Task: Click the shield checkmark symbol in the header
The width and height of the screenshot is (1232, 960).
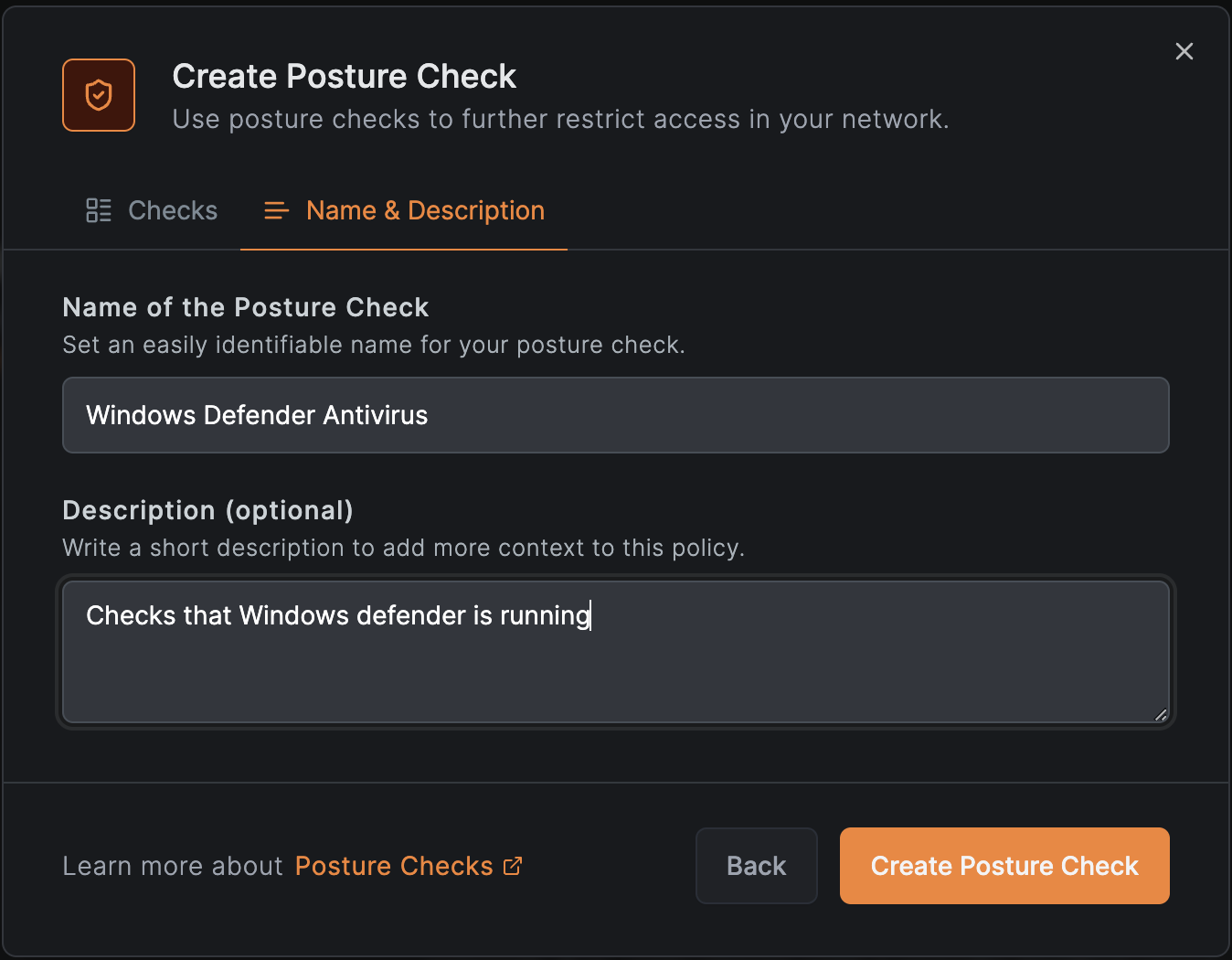Action: click(98, 94)
